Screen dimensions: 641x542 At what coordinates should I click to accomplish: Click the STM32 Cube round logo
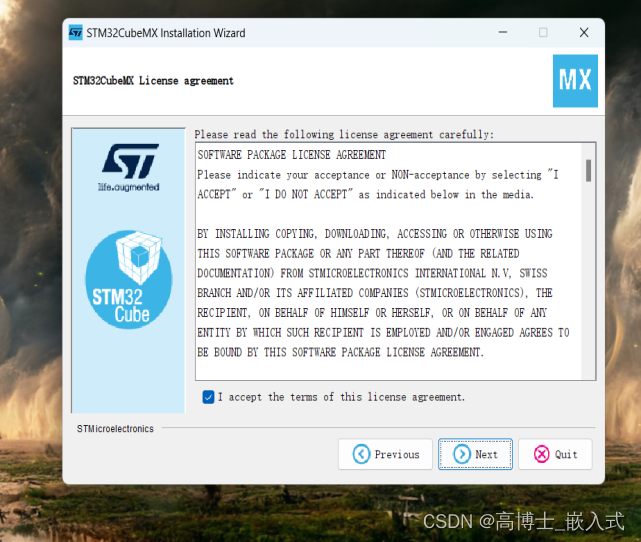tap(129, 280)
